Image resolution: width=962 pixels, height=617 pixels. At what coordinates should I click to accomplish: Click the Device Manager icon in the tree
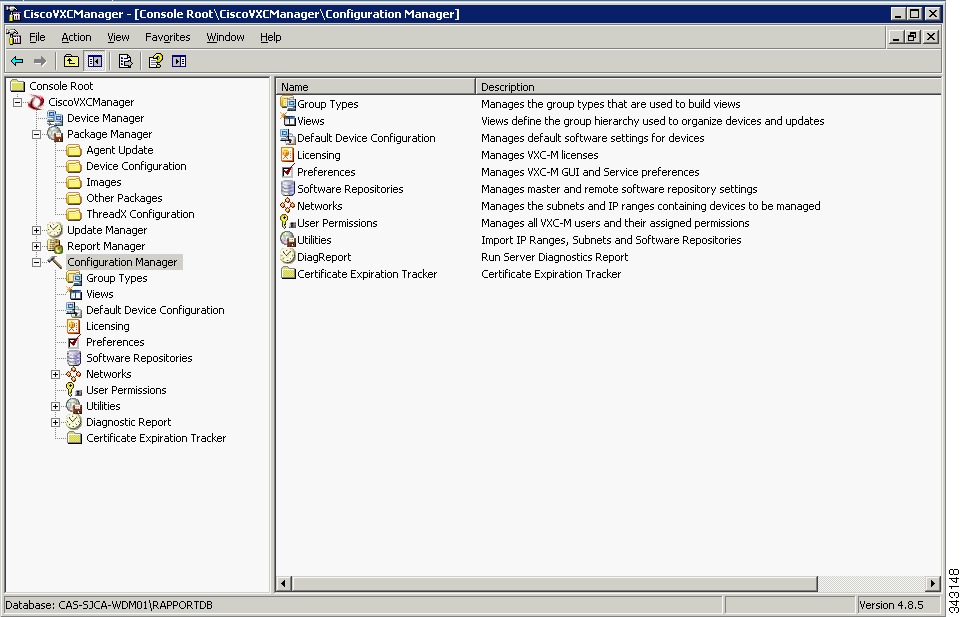55,118
